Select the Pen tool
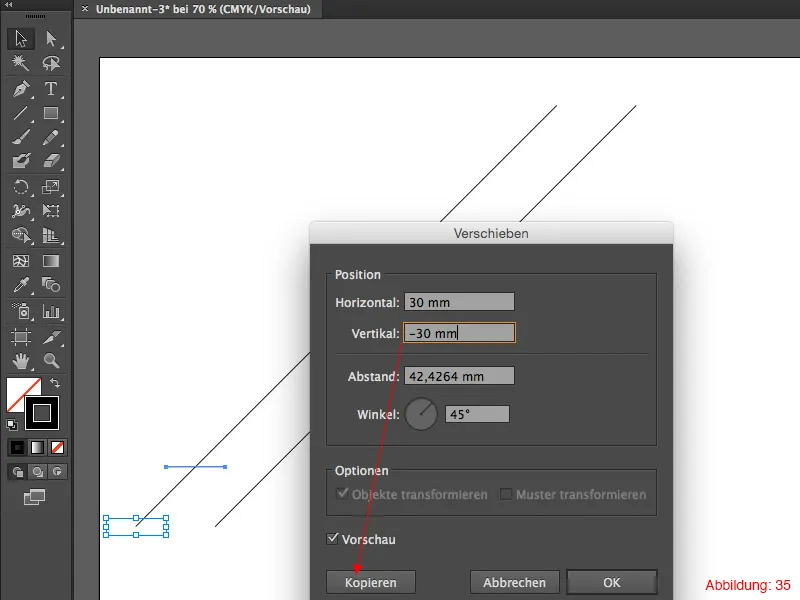Image resolution: width=800 pixels, height=600 pixels. [21, 89]
